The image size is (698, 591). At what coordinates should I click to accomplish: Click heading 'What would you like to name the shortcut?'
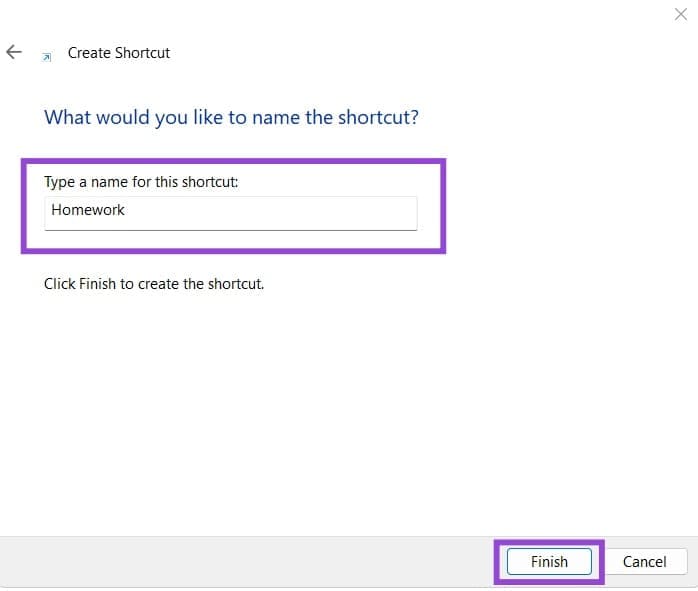231,117
